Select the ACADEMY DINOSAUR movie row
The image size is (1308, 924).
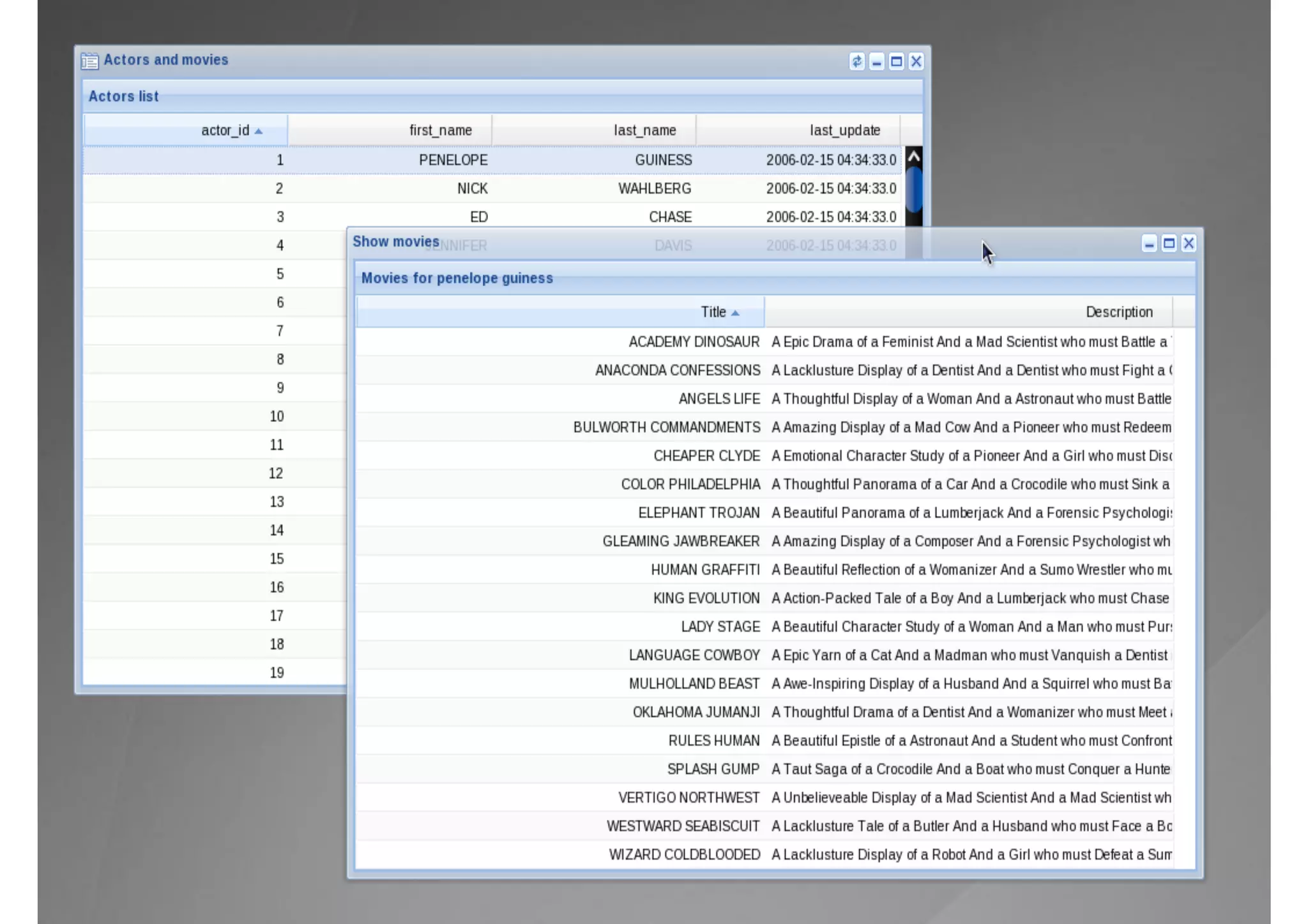pyautogui.click(x=694, y=342)
